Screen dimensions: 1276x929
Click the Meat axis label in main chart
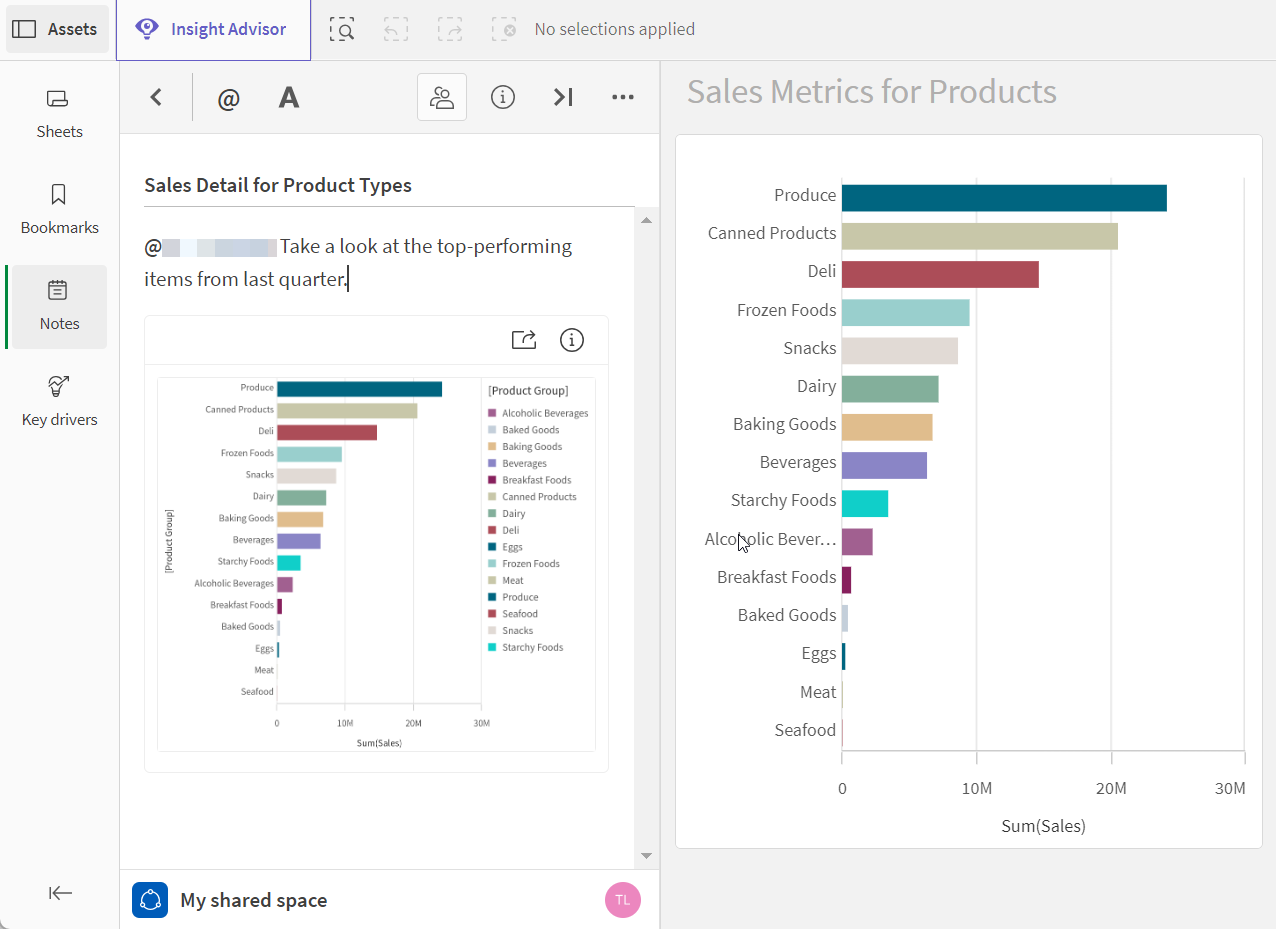[818, 692]
